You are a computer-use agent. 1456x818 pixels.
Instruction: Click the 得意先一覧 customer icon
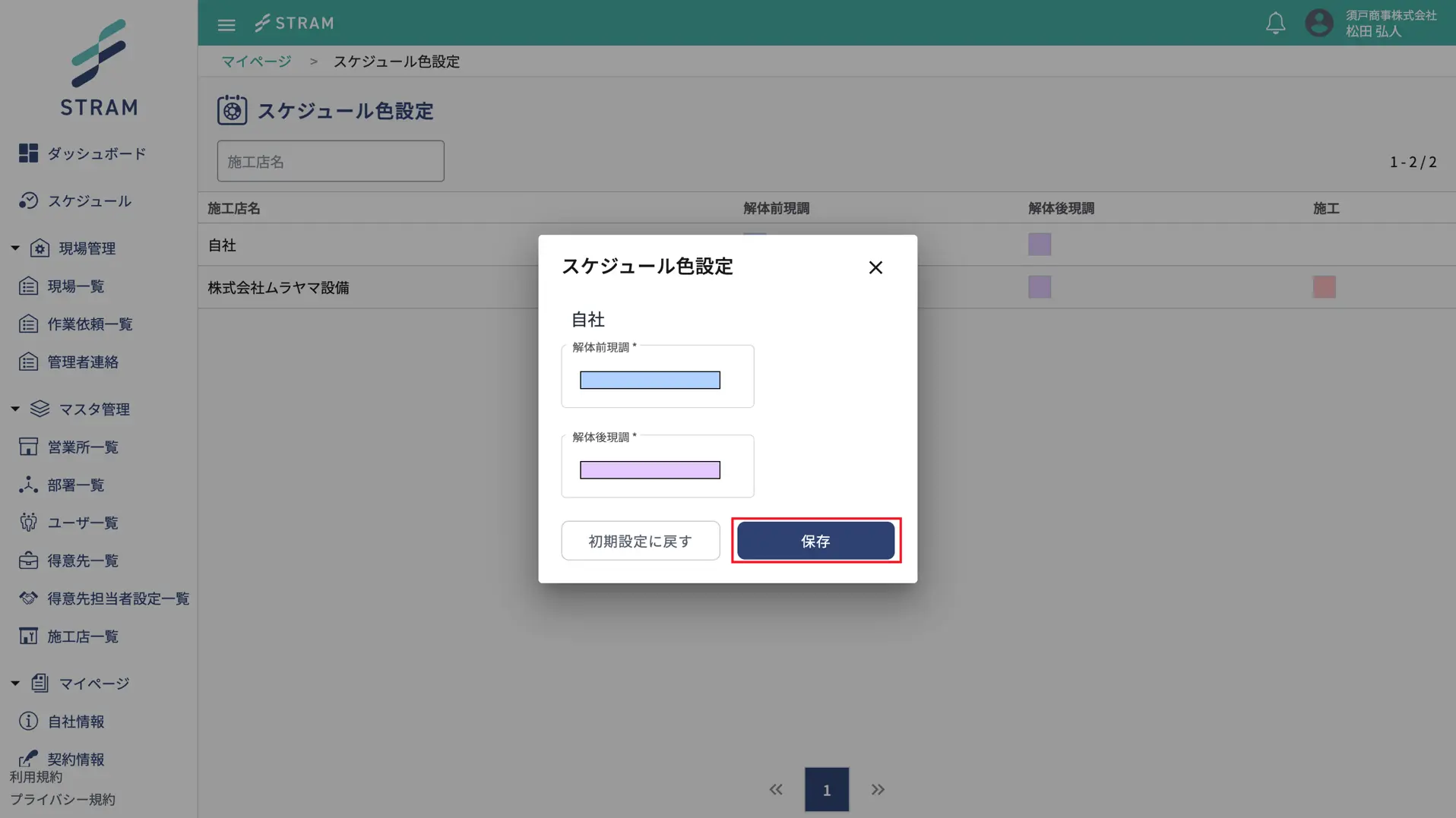pyautogui.click(x=28, y=561)
